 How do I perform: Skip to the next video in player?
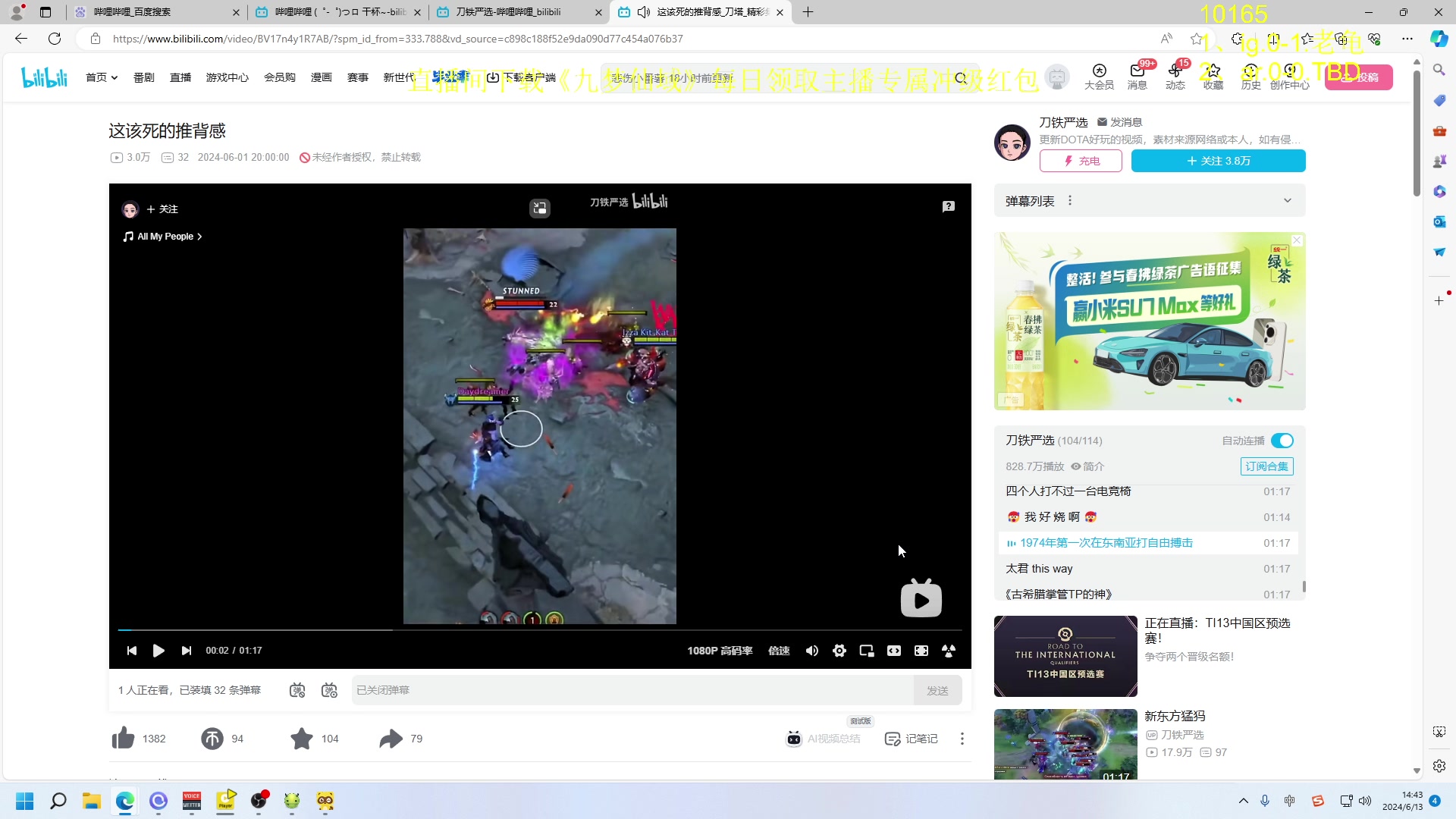(x=186, y=651)
